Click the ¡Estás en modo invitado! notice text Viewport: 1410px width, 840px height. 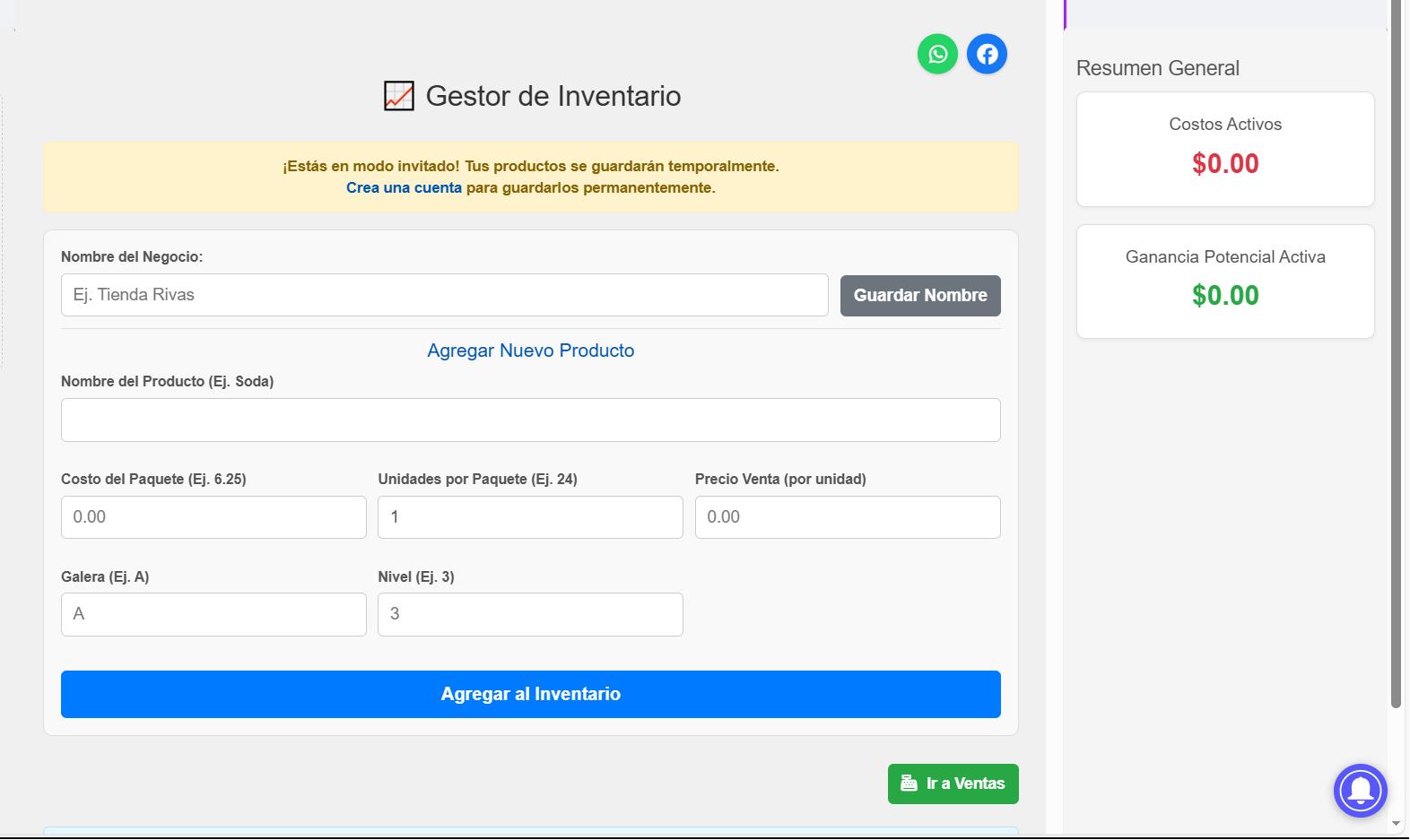pyautogui.click(x=531, y=166)
